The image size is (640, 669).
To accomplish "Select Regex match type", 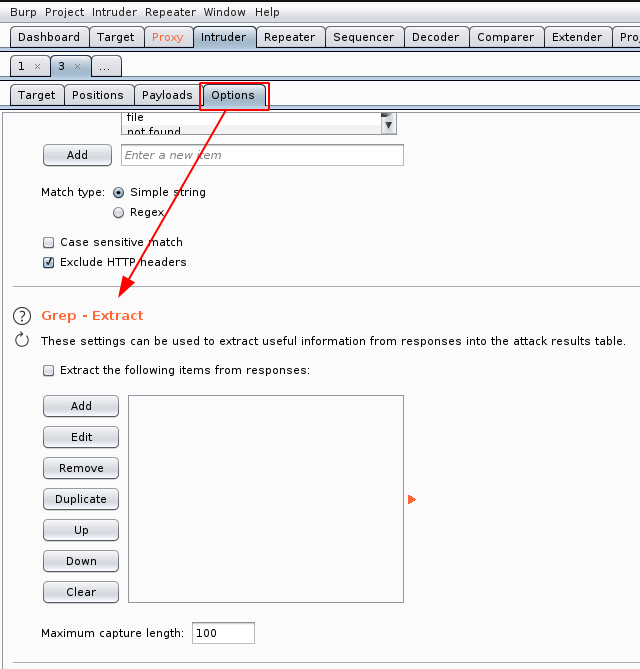I will click(118, 212).
